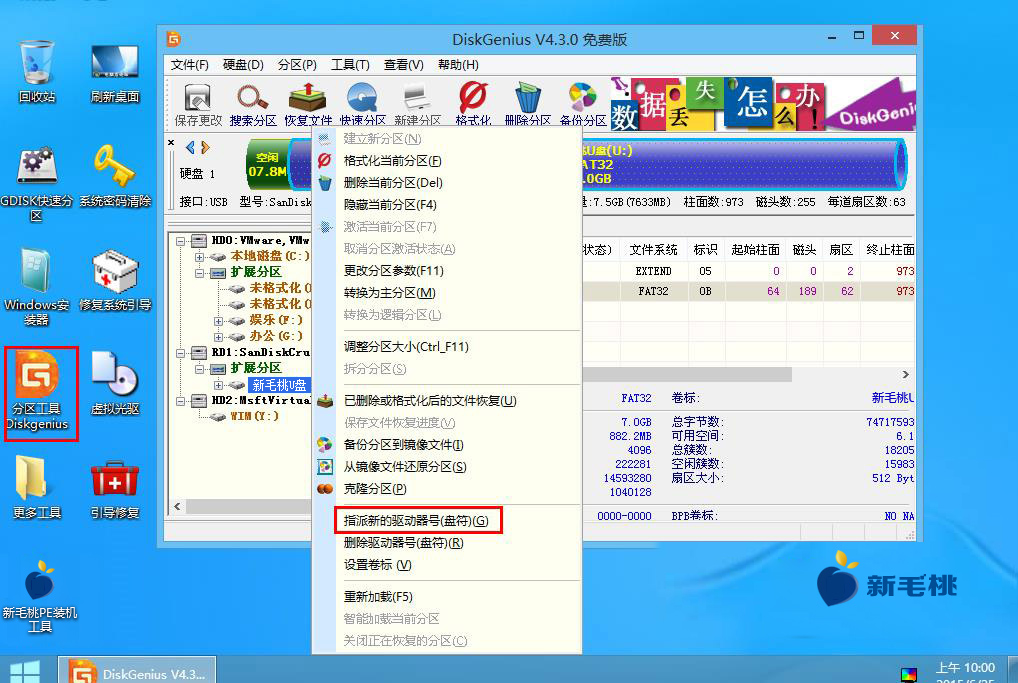Click the DiskGenius title bar app icon

click(173, 39)
